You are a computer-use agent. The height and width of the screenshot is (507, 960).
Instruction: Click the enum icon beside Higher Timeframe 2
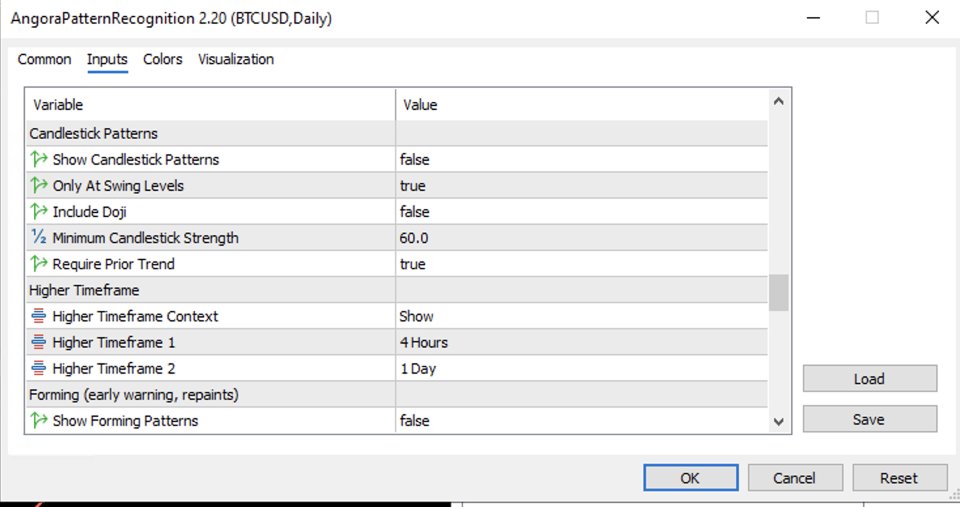(x=39, y=369)
